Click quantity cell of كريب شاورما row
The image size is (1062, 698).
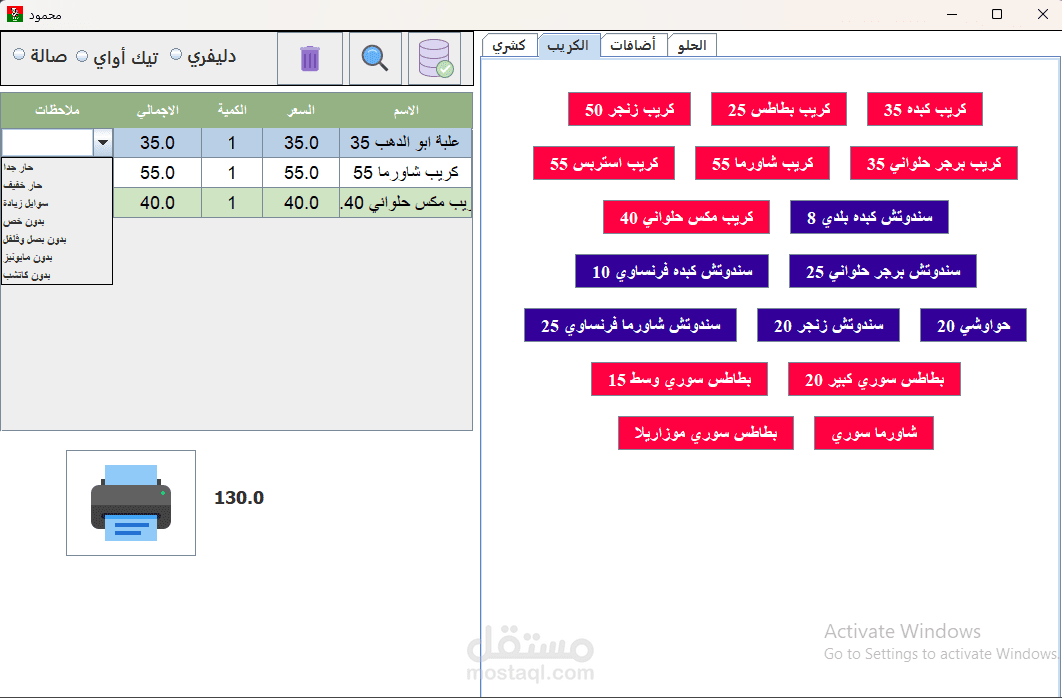[232, 173]
